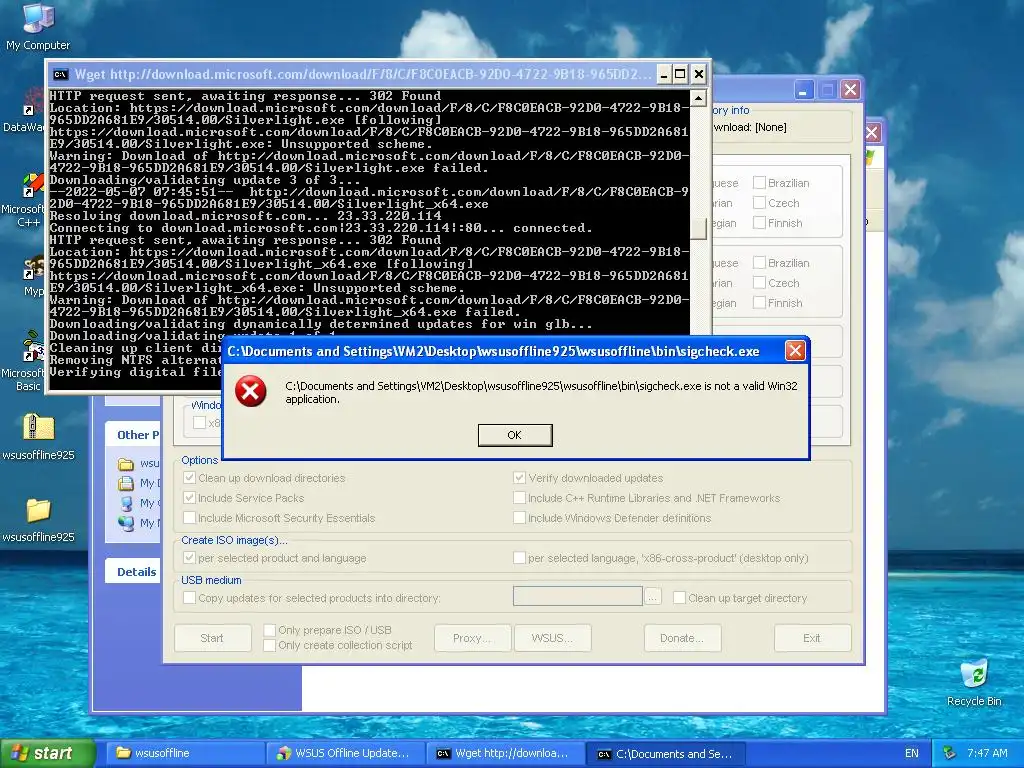Click the system tray notification icon
1024x768 pixels.
pos(949,753)
